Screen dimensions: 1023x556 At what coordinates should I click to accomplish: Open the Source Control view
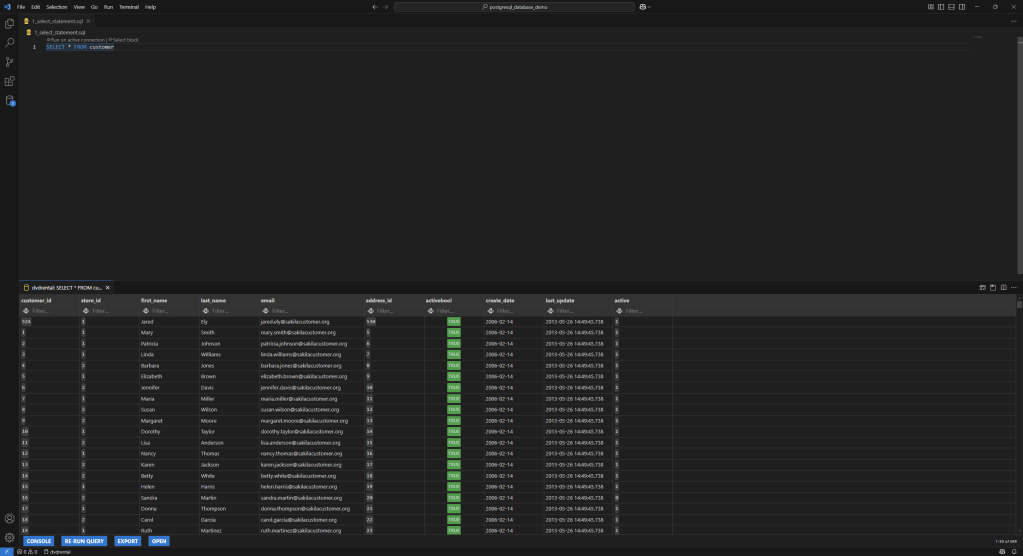10,62
